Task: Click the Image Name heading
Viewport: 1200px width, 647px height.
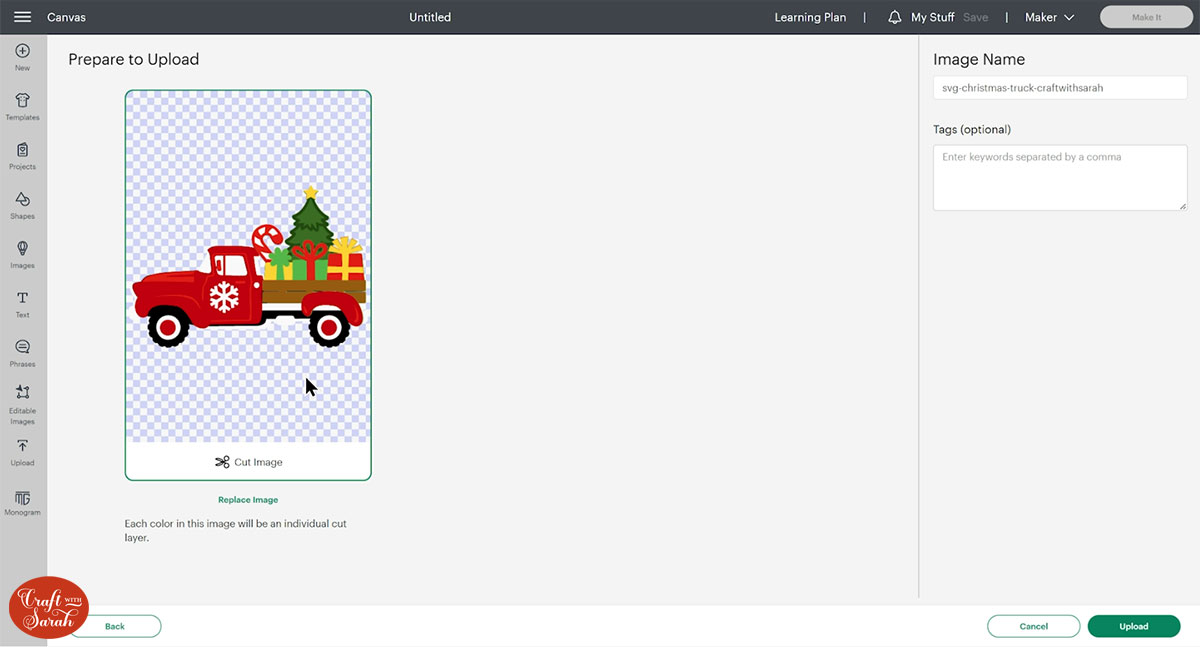Action: (979, 60)
